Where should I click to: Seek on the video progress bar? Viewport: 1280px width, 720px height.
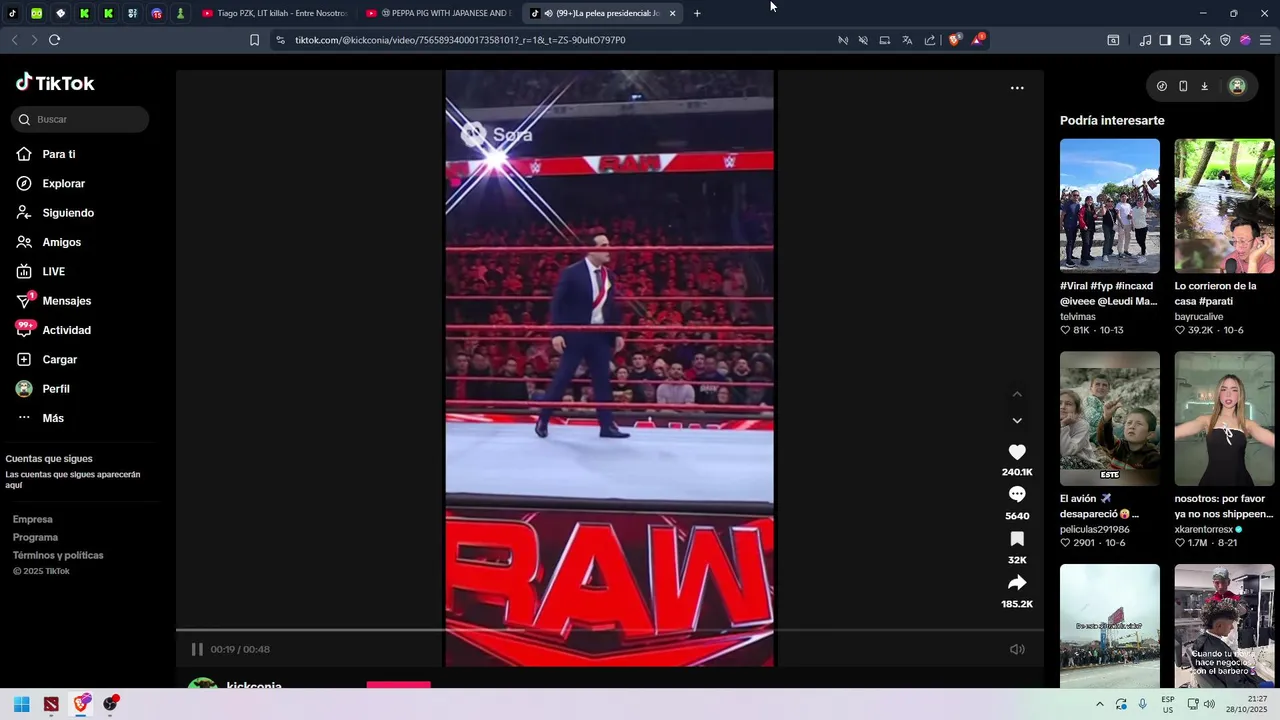(x=610, y=630)
